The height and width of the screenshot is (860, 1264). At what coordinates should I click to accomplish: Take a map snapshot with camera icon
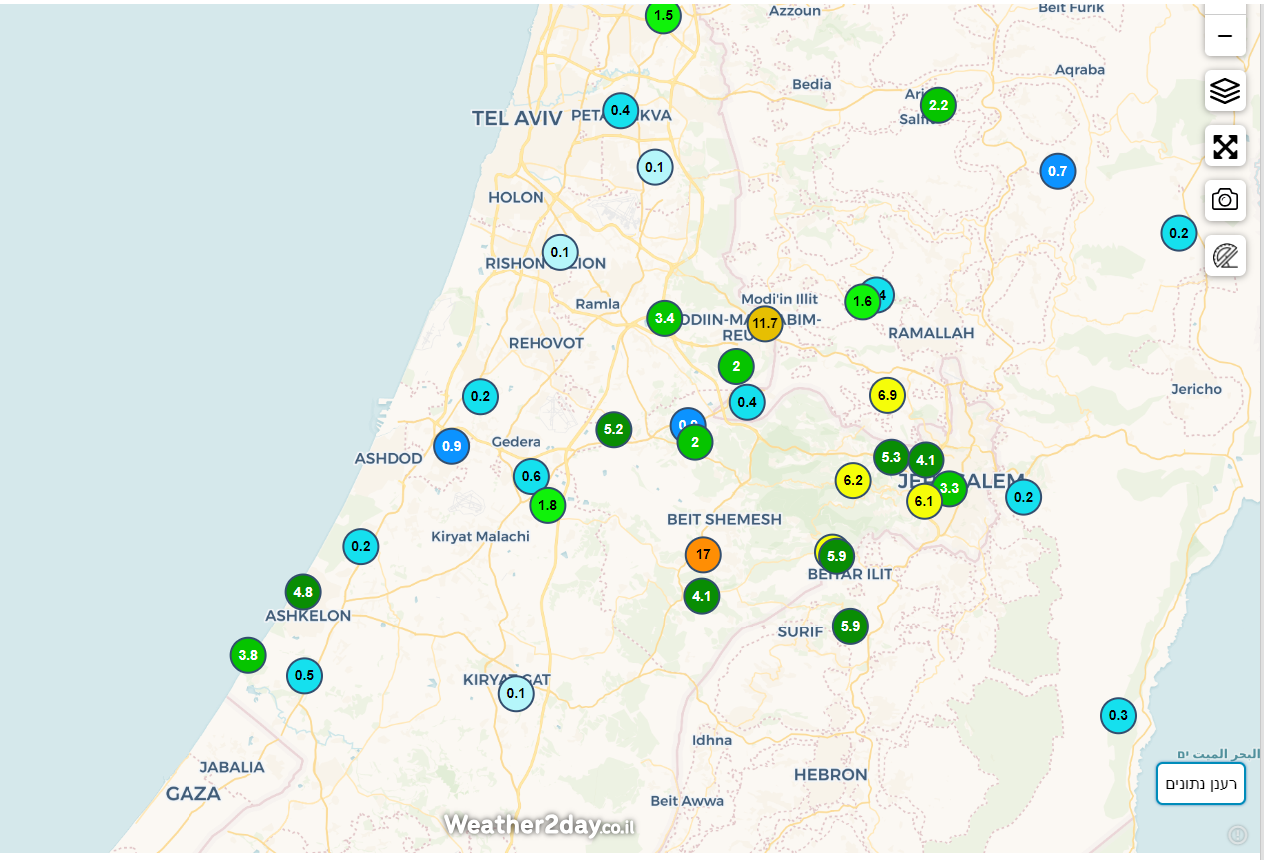pyautogui.click(x=1224, y=200)
